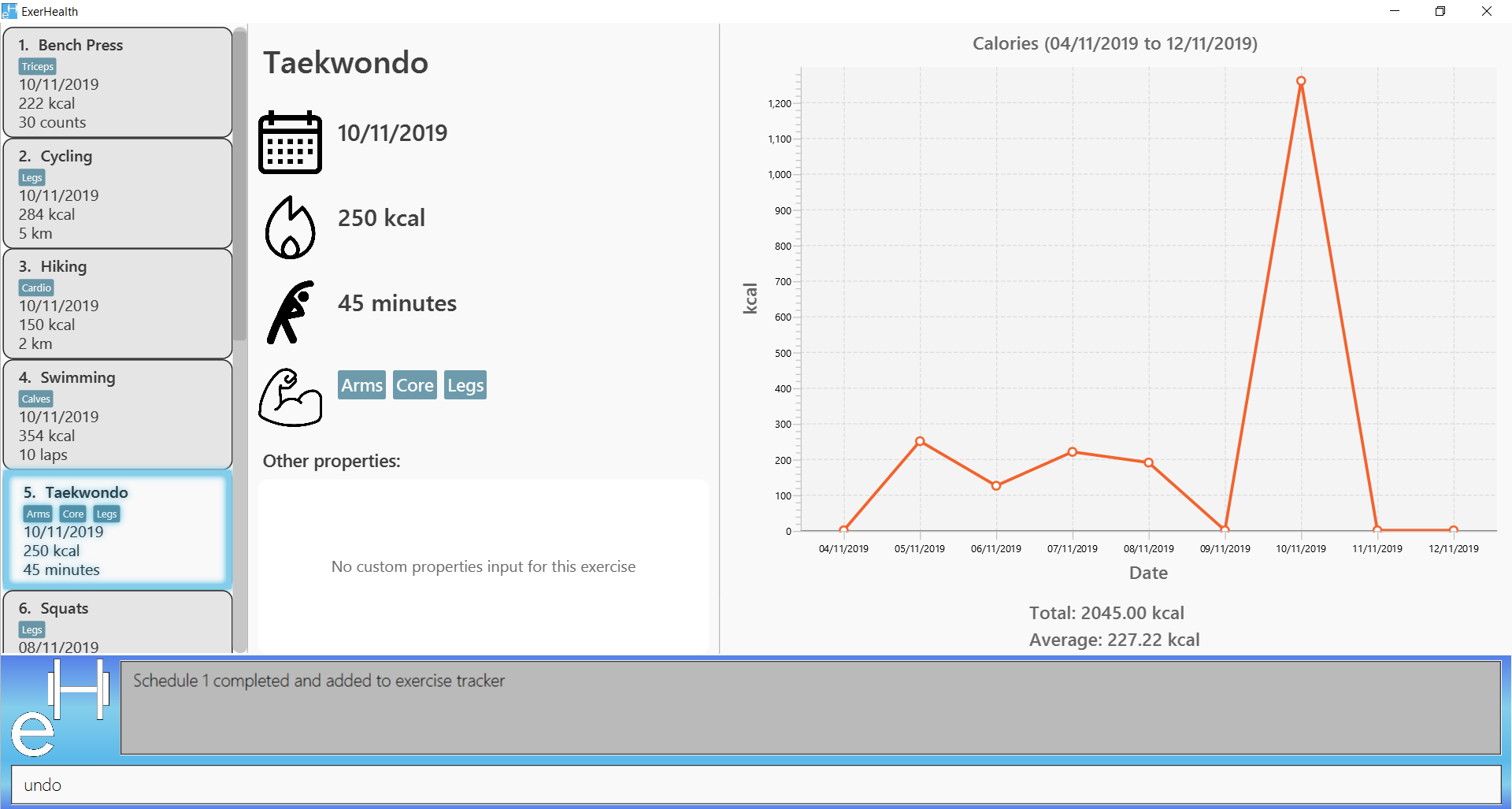Screen dimensions: 1512x809
Task: Click the ExerHealth title bar app icon
Action: coord(9,11)
